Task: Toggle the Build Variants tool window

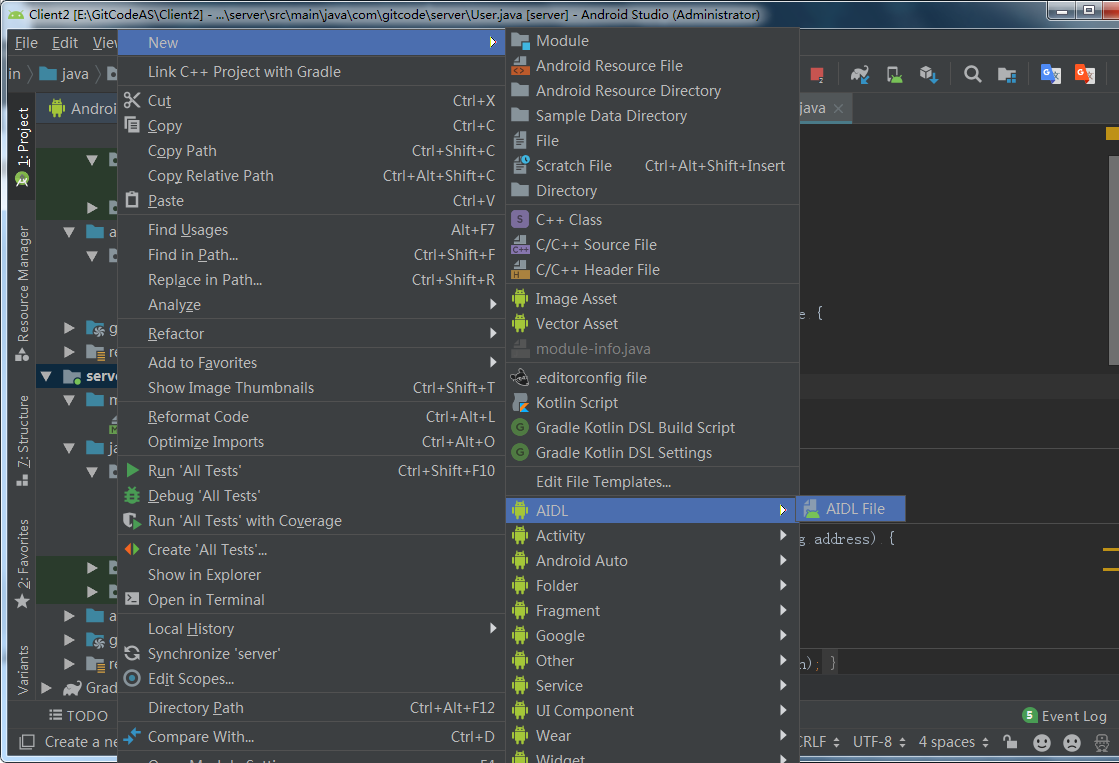Action: 23,669
